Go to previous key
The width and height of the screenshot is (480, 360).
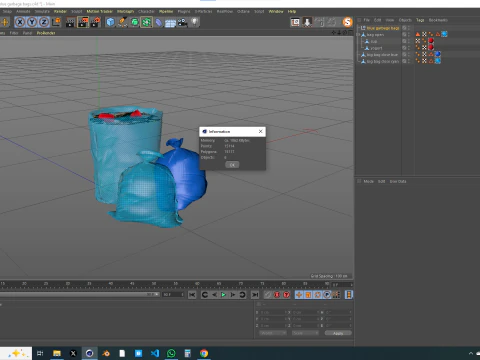pyautogui.click(x=205, y=295)
